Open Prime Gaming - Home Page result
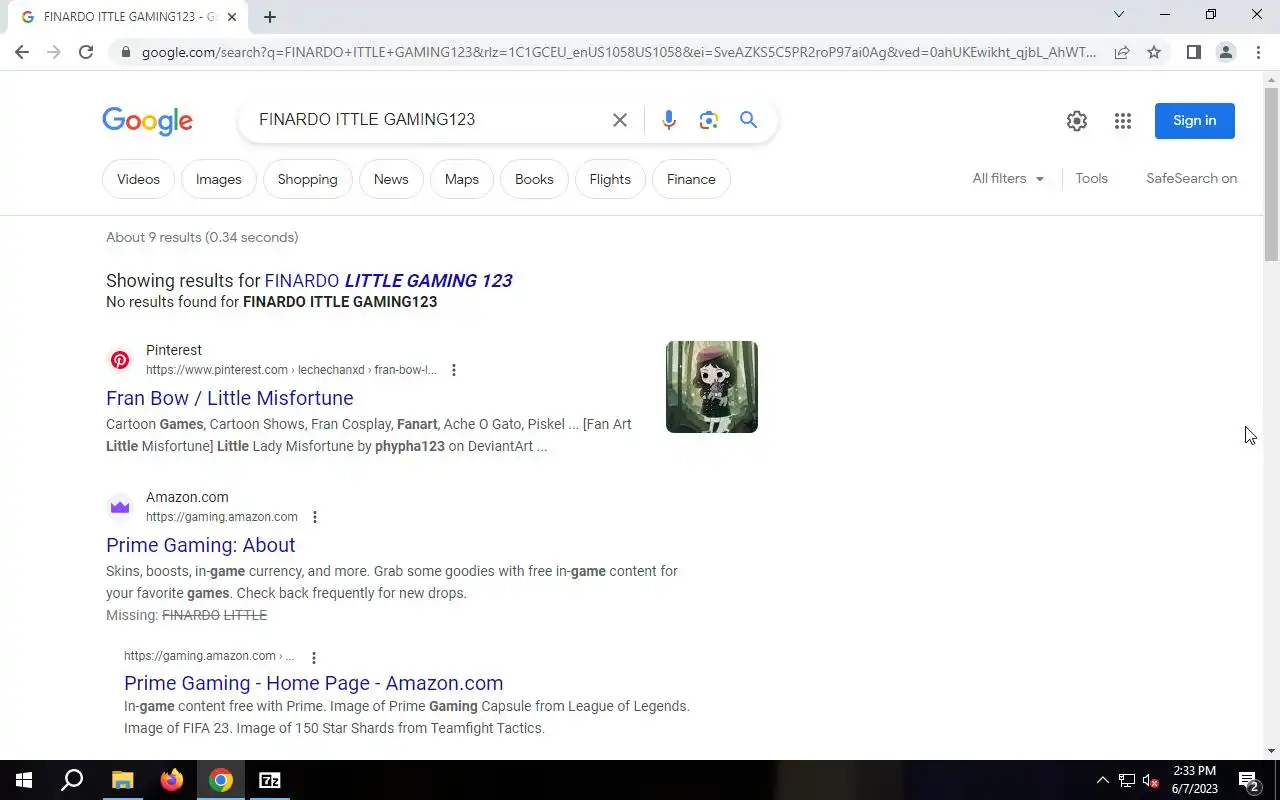The height and width of the screenshot is (800, 1280). tap(313, 683)
